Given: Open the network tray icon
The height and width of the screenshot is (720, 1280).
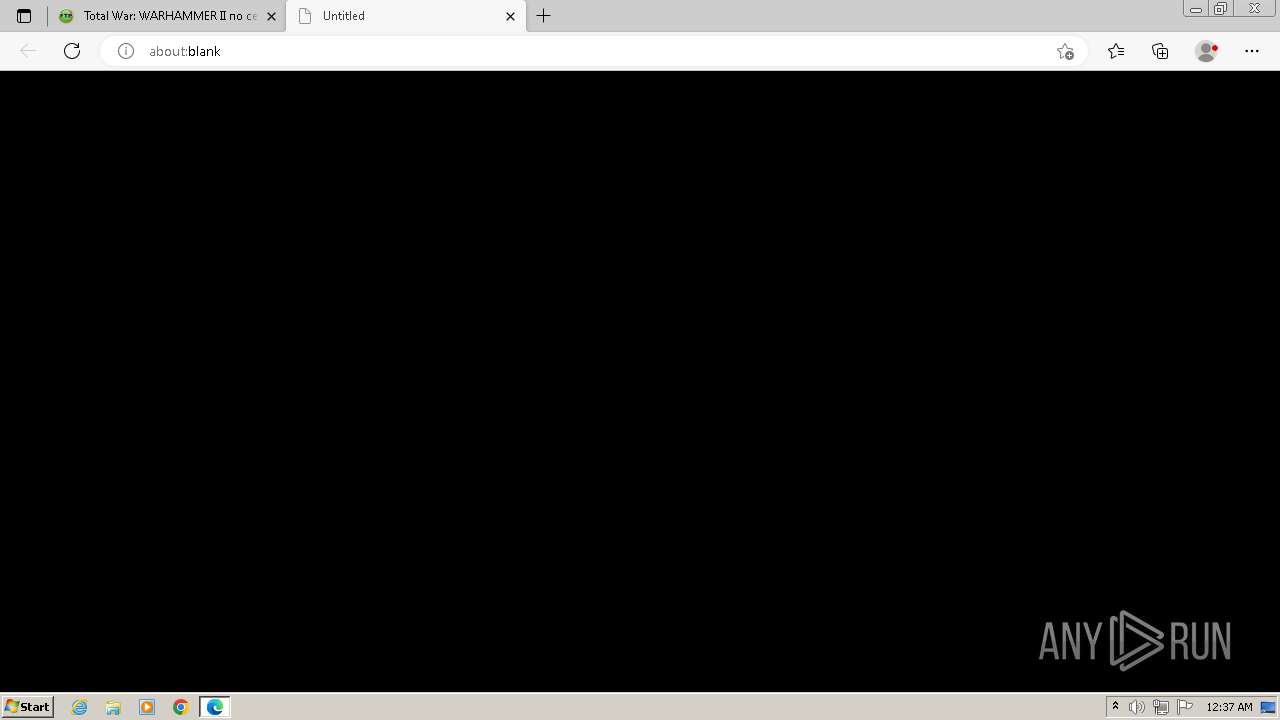Looking at the screenshot, I should pyautogui.click(x=1161, y=707).
